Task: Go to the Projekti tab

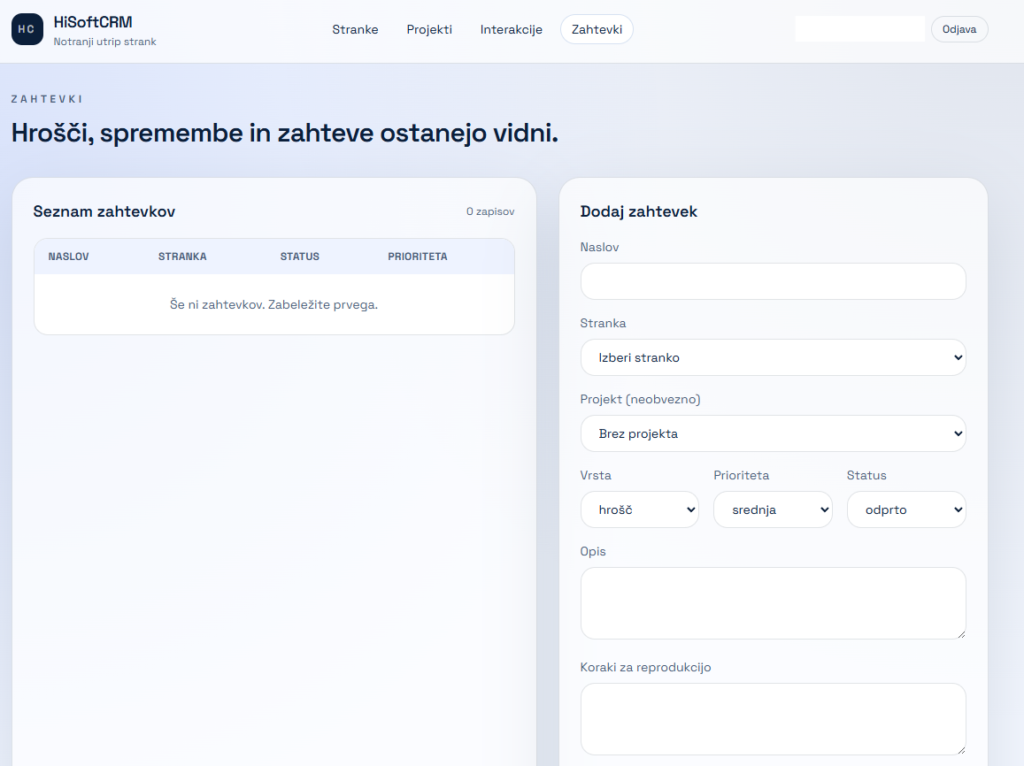Action: coord(429,29)
